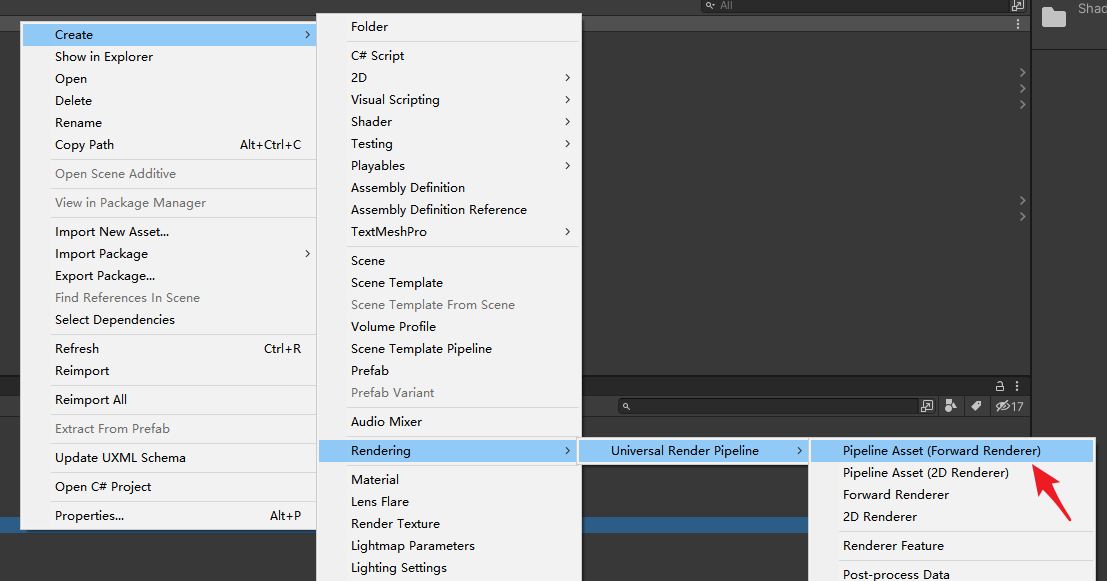Create an Audio Mixer
Screen dimensions: 1107x581
pyautogui.click(x=449, y=421)
